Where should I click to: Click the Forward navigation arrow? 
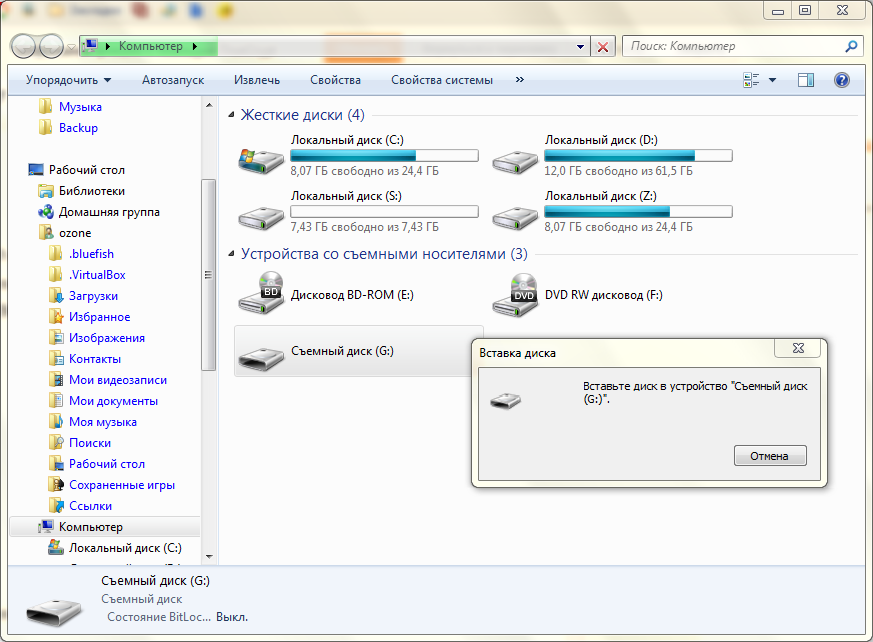51,46
